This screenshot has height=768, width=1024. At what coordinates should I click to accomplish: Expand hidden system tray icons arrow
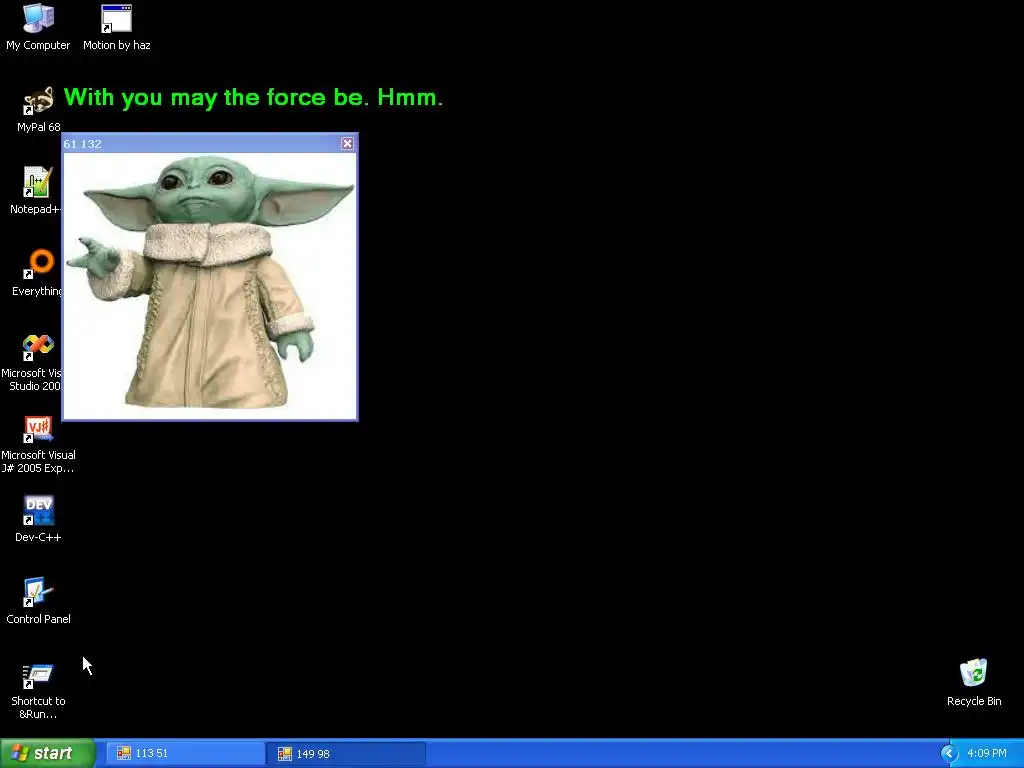coord(949,754)
